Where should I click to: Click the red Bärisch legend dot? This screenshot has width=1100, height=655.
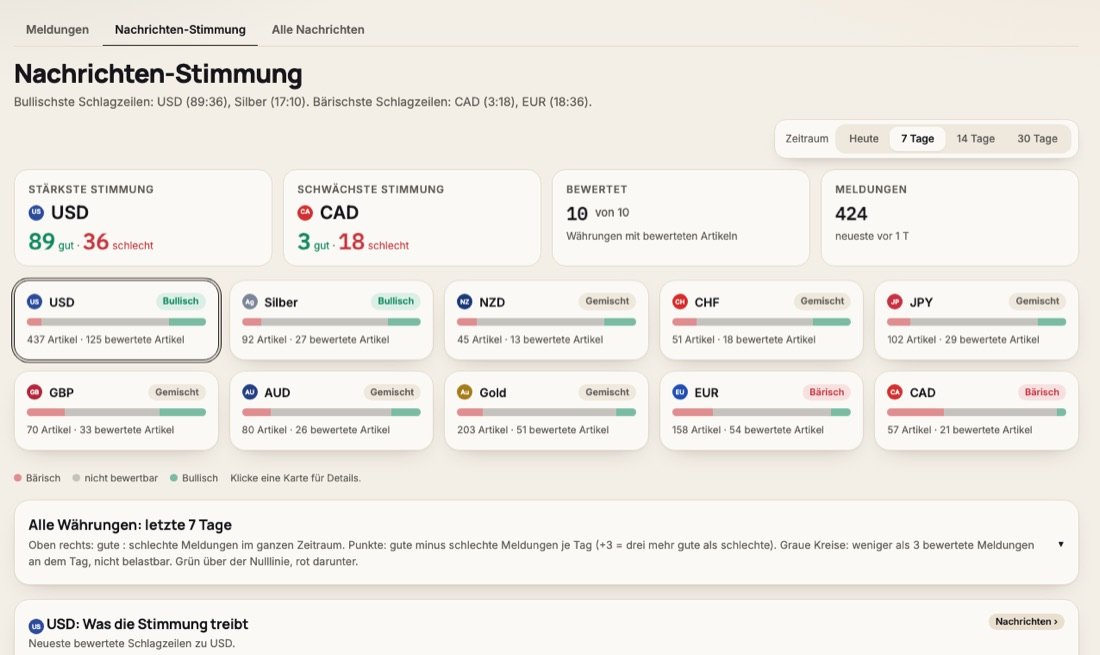(x=18, y=478)
